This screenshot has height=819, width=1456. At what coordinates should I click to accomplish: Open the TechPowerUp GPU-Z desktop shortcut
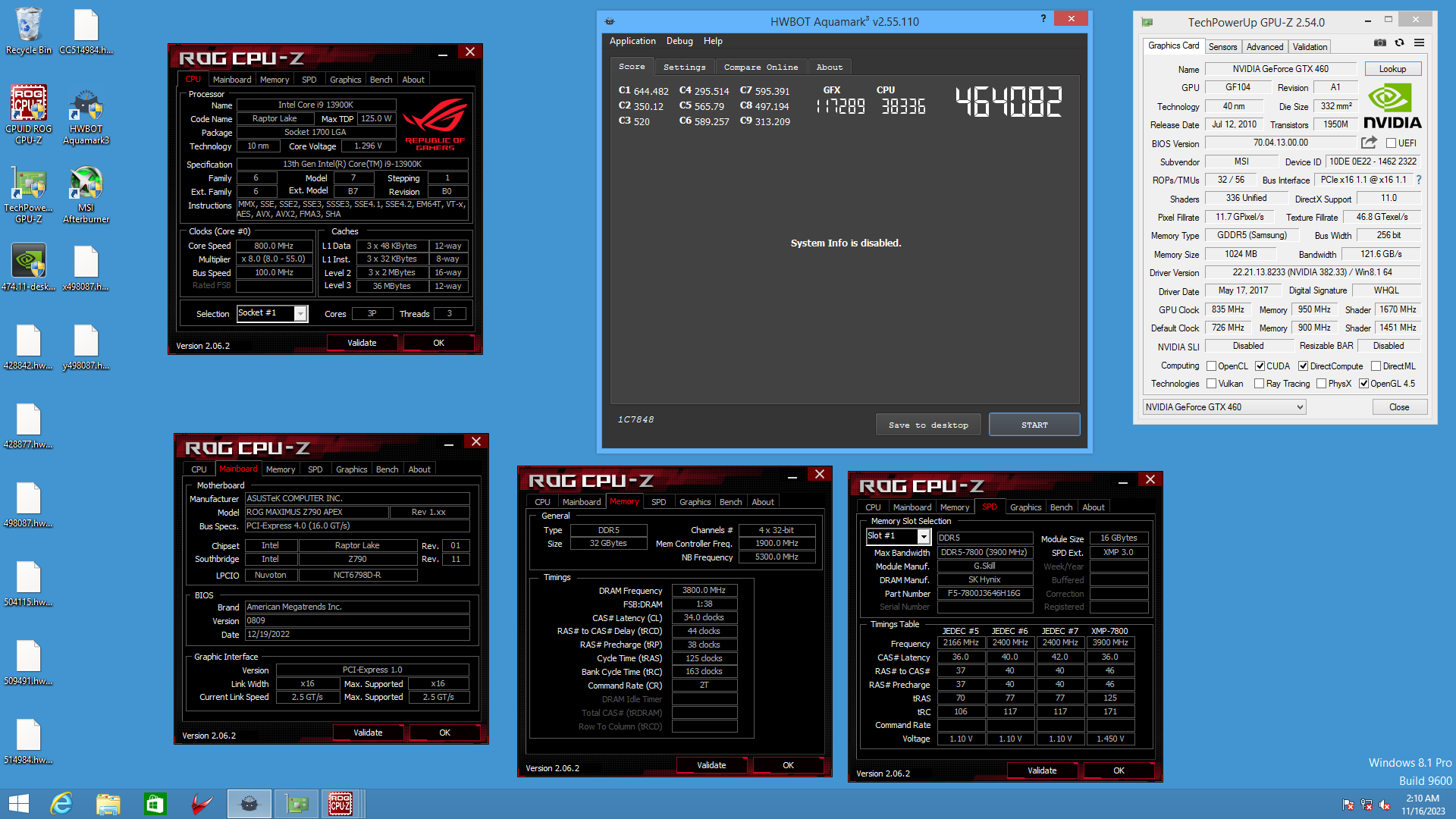point(29,193)
